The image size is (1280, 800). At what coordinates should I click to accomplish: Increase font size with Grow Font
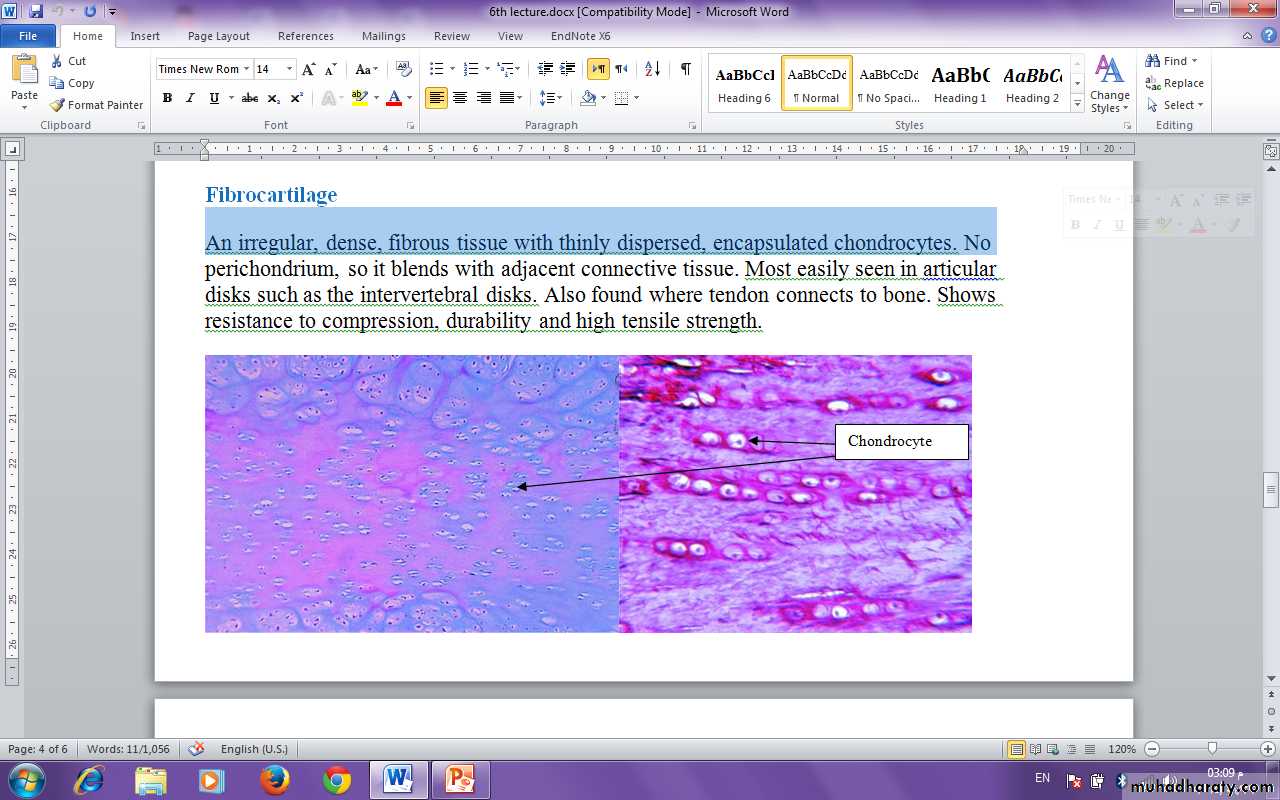coord(309,69)
